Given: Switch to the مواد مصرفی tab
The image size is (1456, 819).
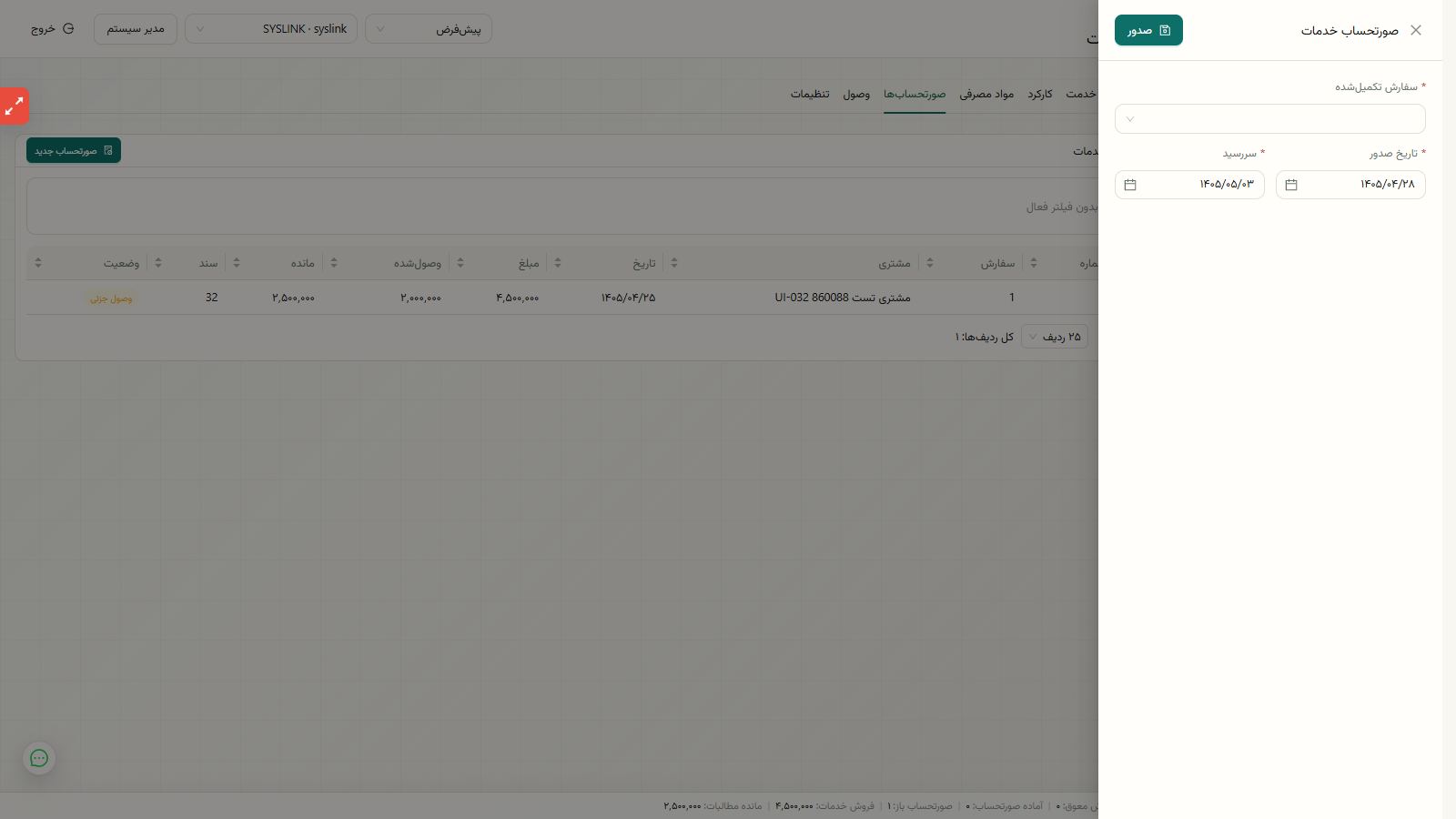Looking at the screenshot, I should click(986, 94).
